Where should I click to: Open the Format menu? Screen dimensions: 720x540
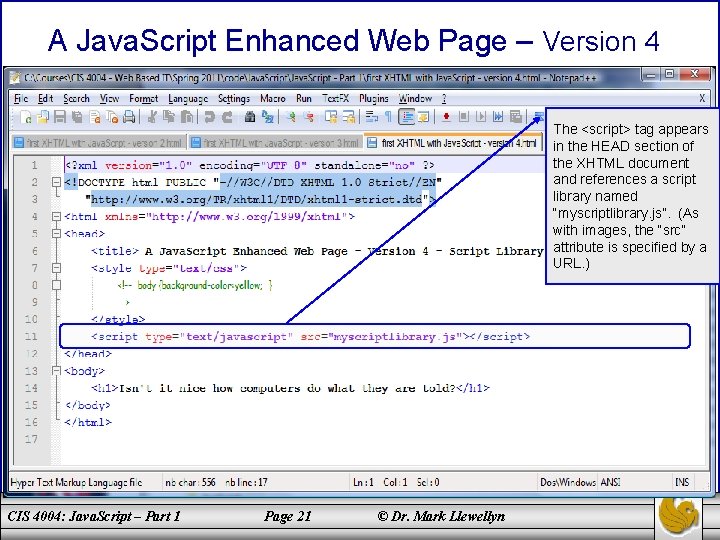(143, 99)
